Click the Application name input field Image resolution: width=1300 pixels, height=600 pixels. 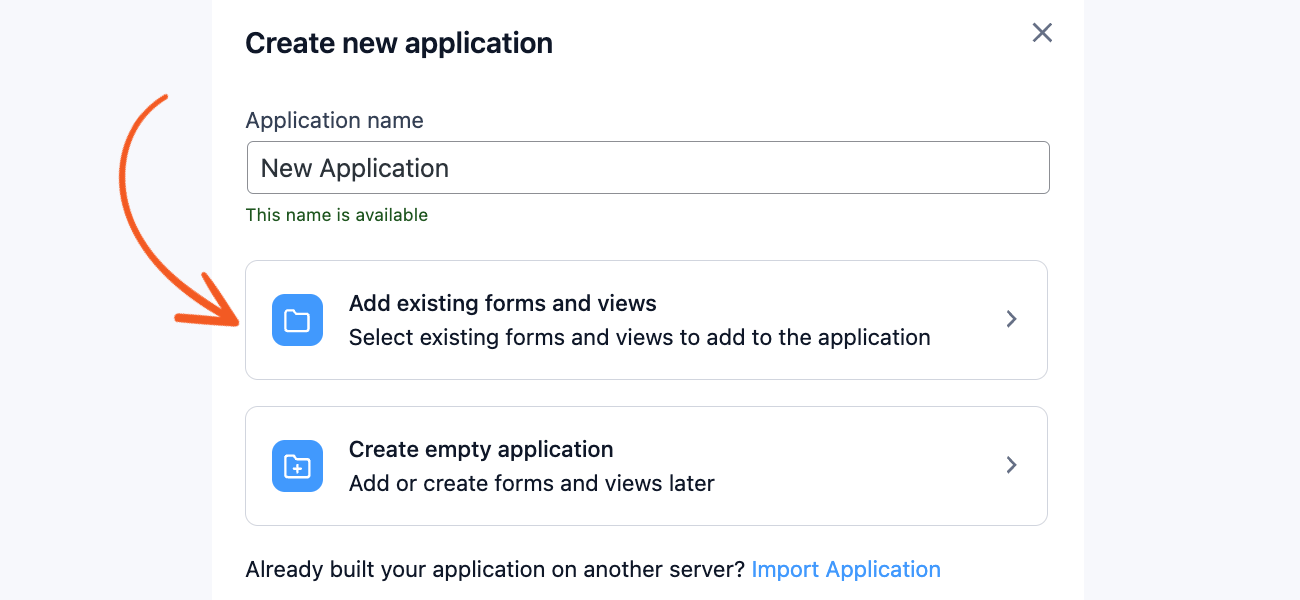click(x=648, y=168)
